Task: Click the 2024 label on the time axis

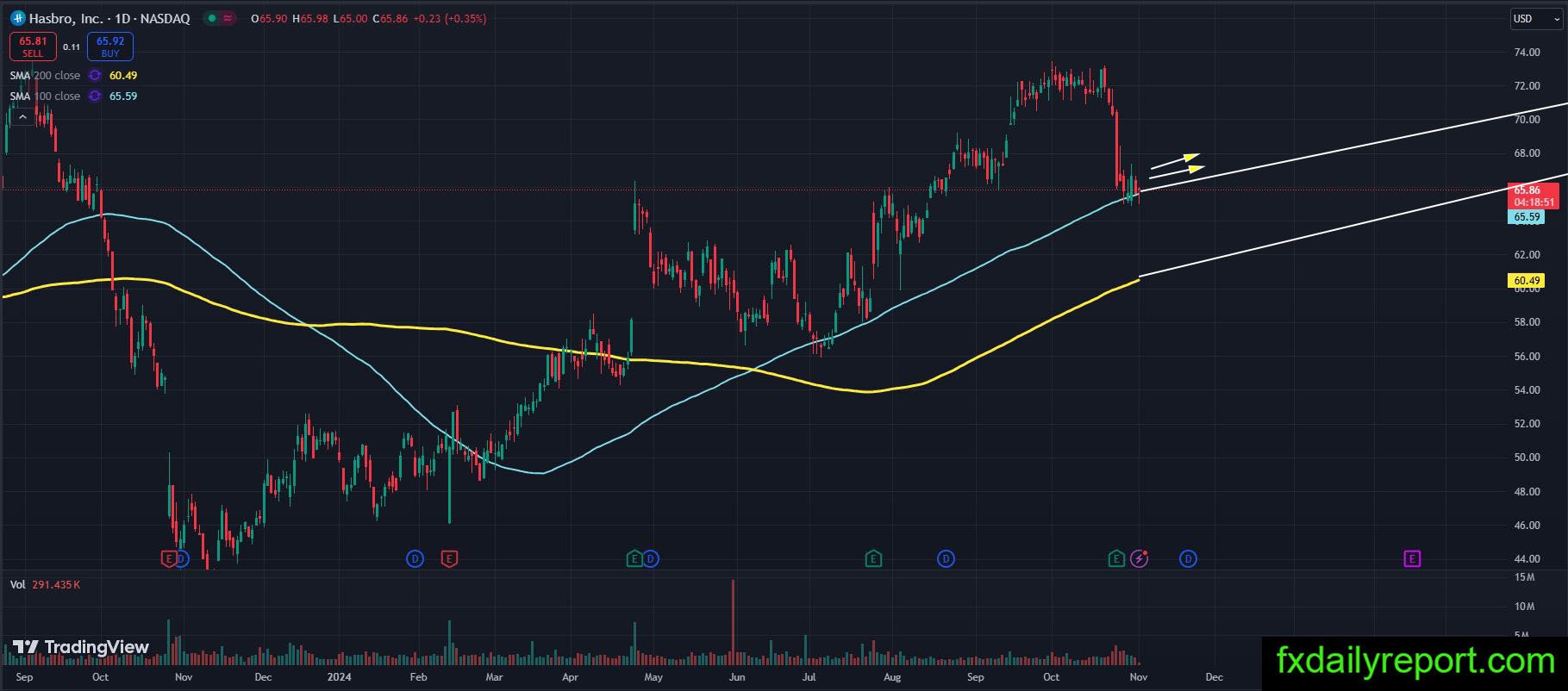Action: coord(339,677)
